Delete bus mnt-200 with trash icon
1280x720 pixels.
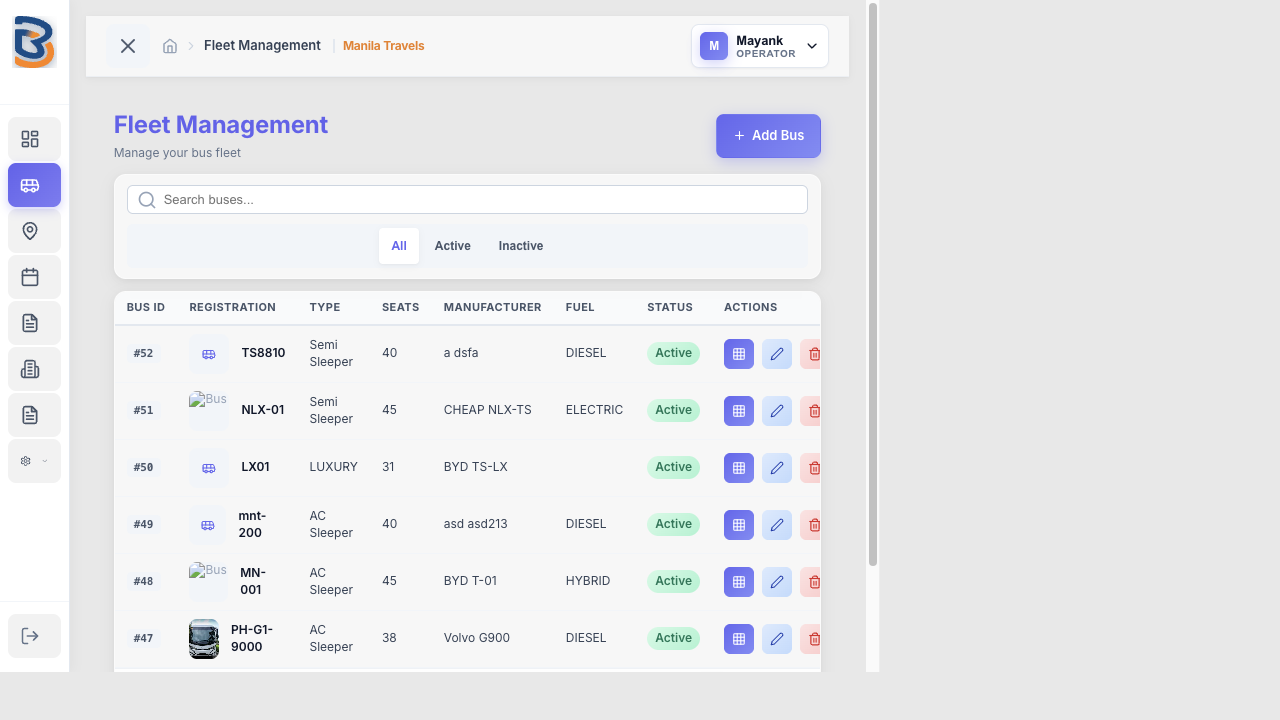pos(811,525)
